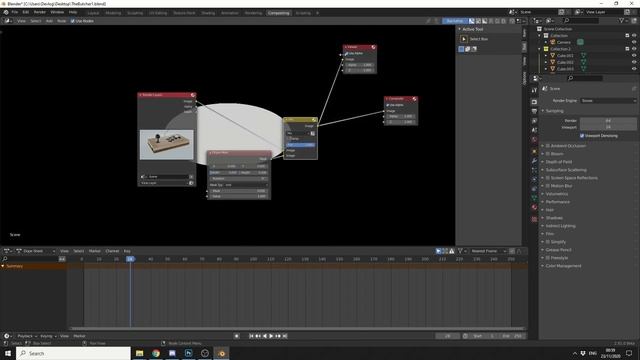Open the Dope Sheet editor type icon
640x360 pixels.
click(7, 251)
